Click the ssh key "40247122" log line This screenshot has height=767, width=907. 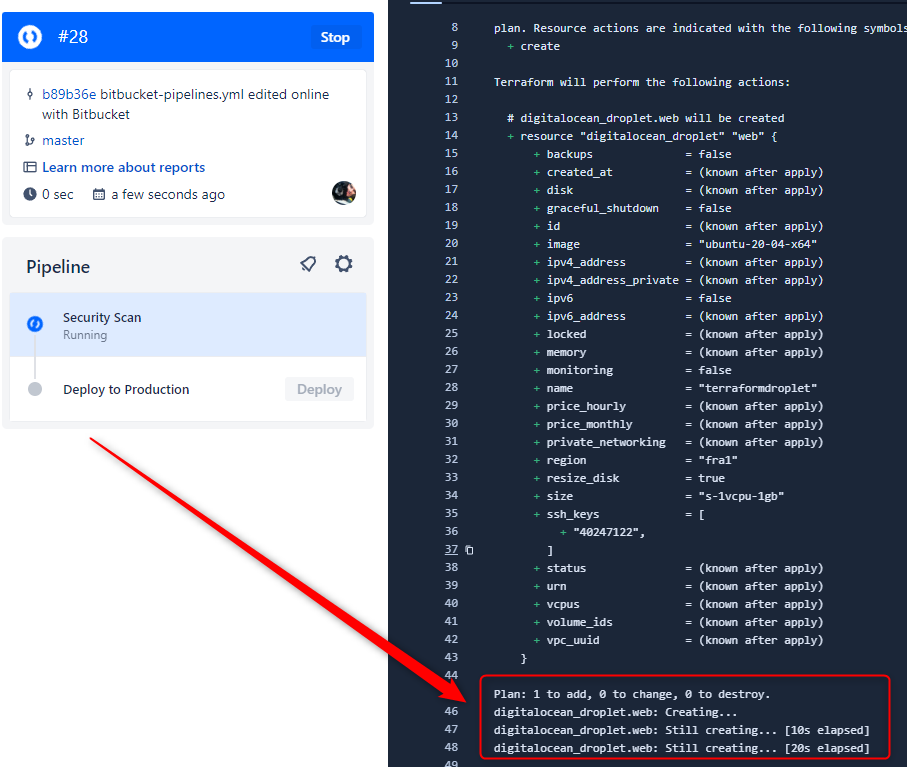[x=602, y=532]
